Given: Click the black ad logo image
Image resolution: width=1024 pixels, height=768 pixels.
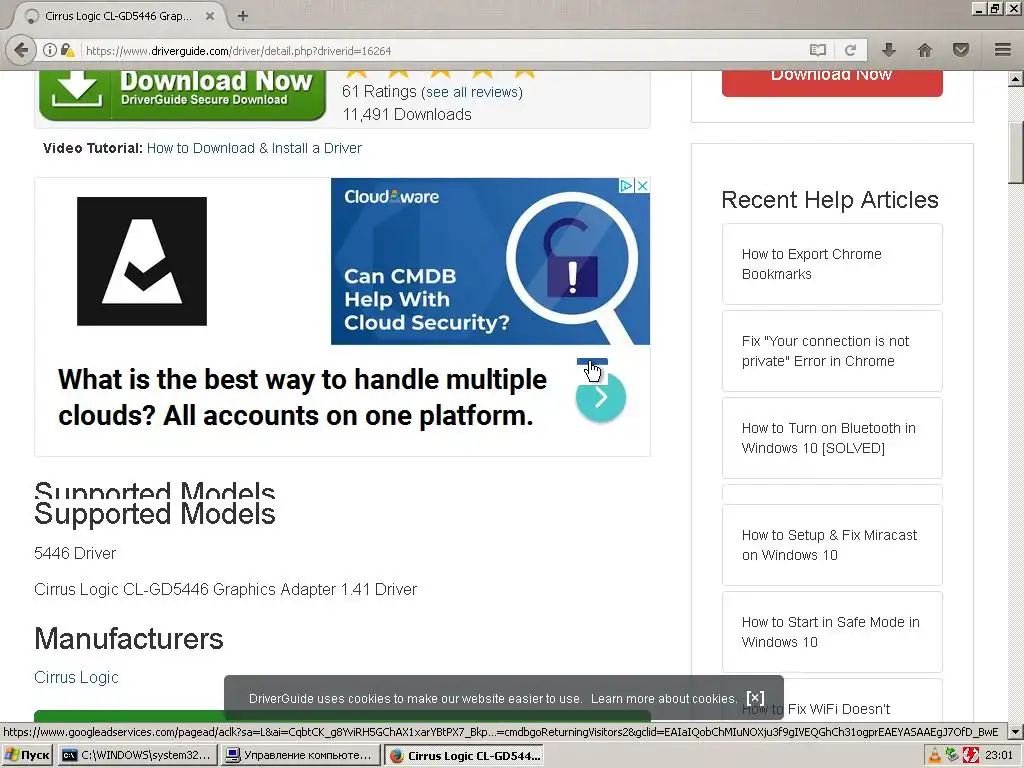Looking at the screenshot, I should click(x=142, y=261).
